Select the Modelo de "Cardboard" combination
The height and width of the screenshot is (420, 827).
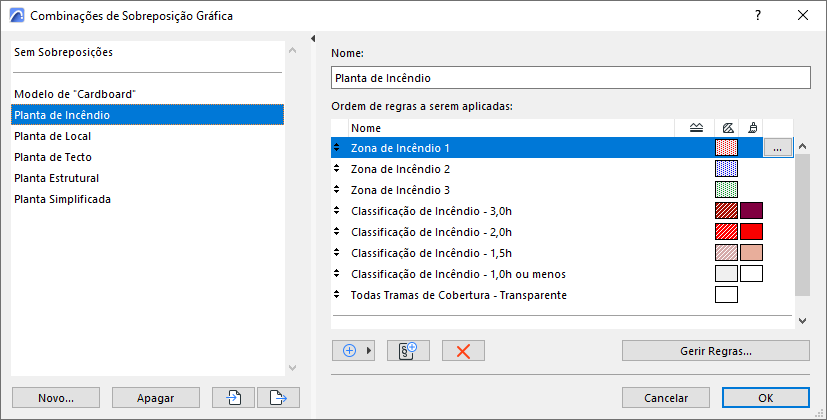(75, 94)
